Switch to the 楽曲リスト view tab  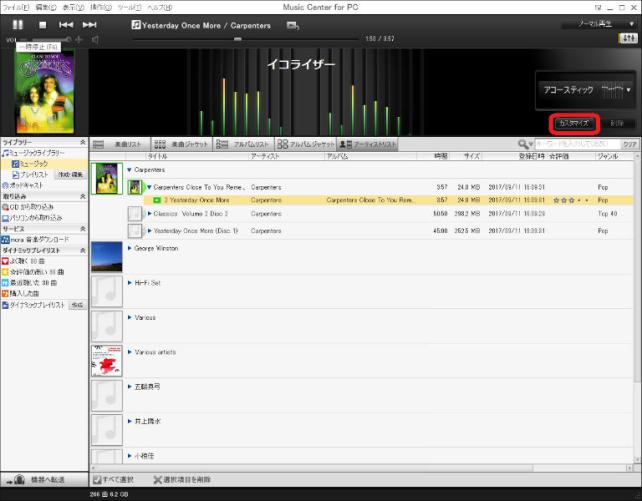[x=120, y=144]
